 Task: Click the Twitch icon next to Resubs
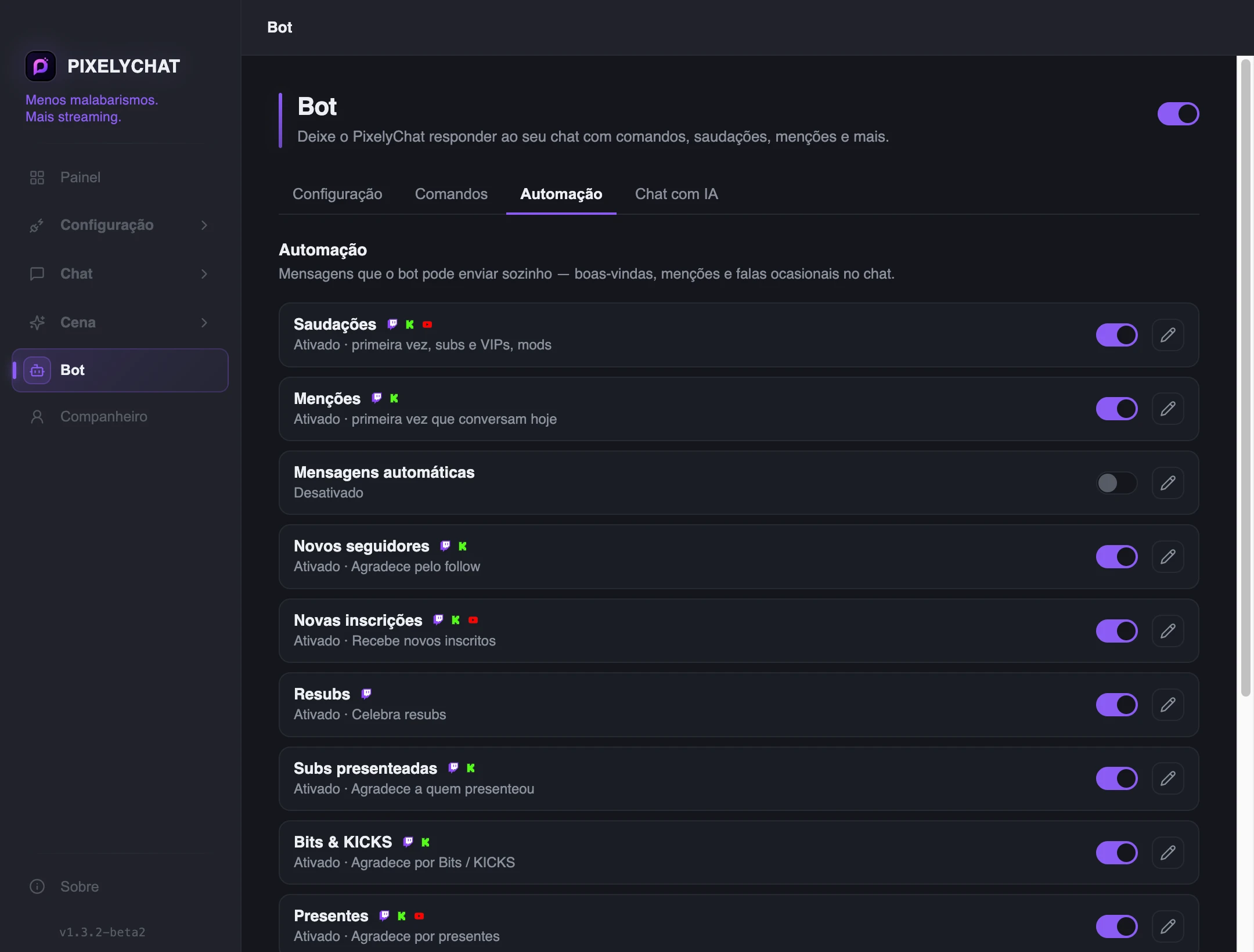(366, 694)
